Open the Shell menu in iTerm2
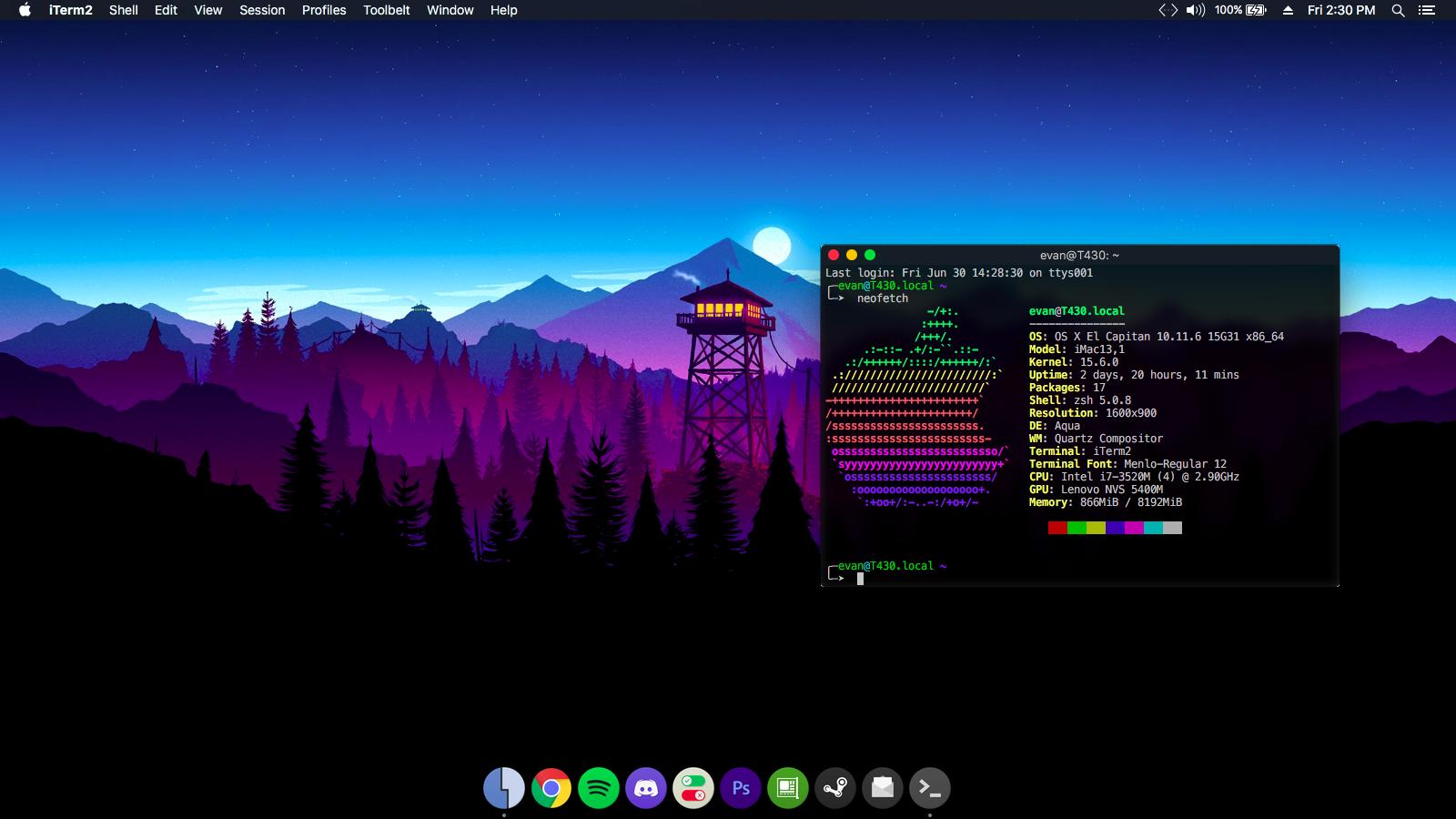This screenshot has width=1456, height=819. click(x=123, y=11)
